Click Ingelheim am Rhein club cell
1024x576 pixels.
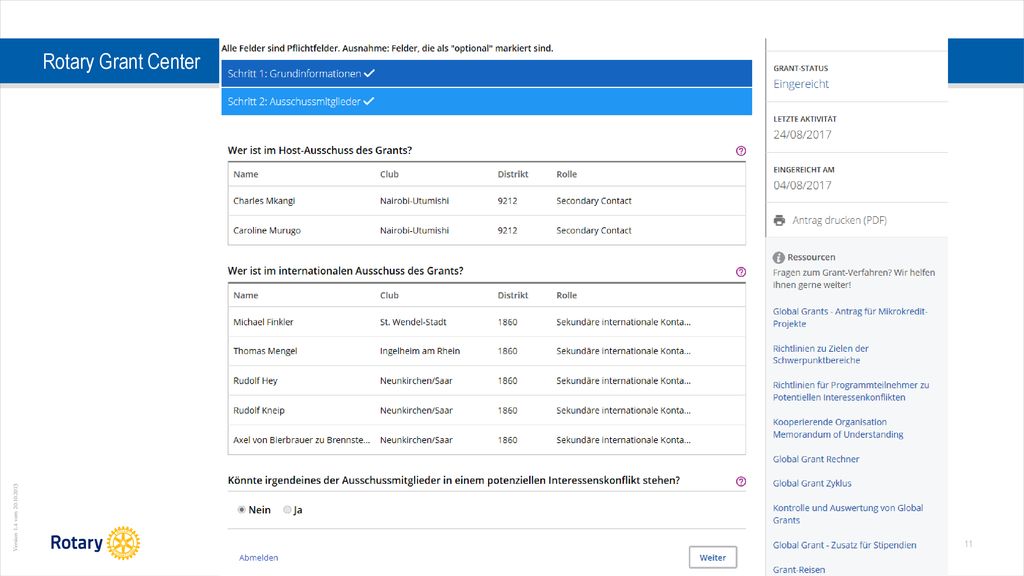point(420,351)
